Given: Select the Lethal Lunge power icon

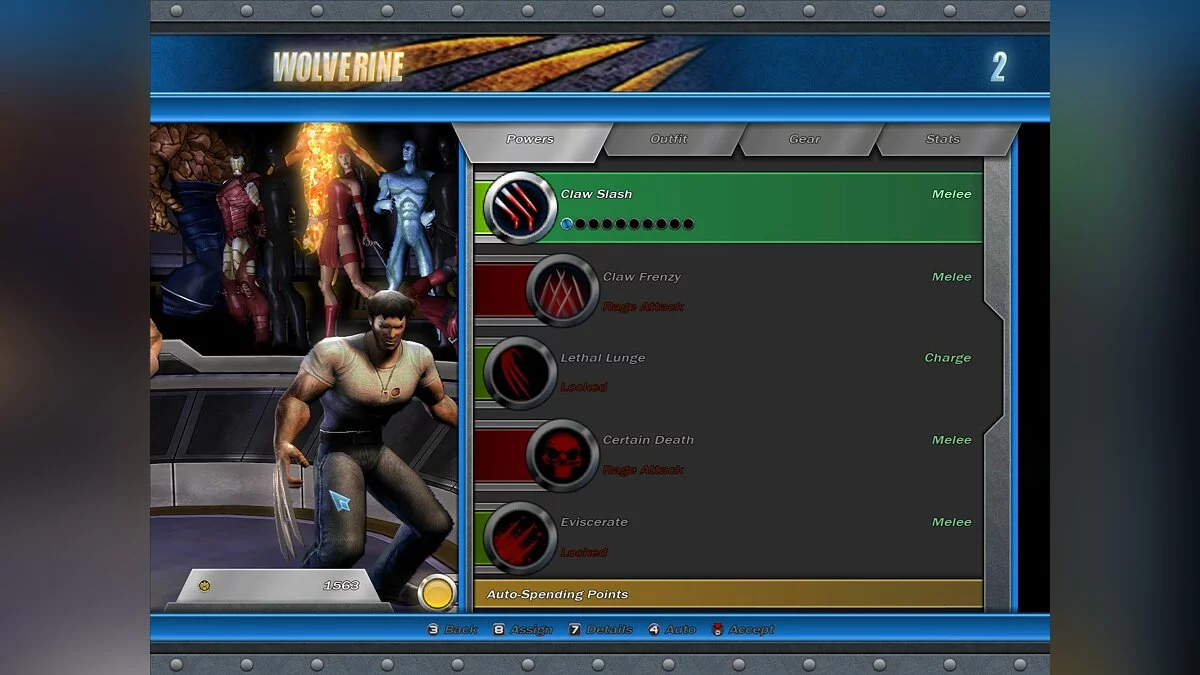Looking at the screenshot, I should click(x=520, y=373).
